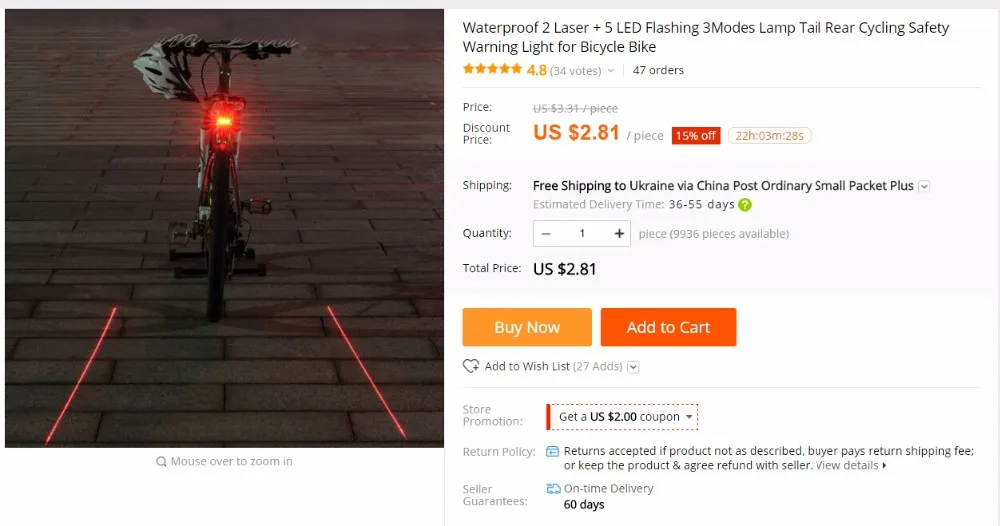Increase quantity with the plus button
1000x526 pixels.
619,233
